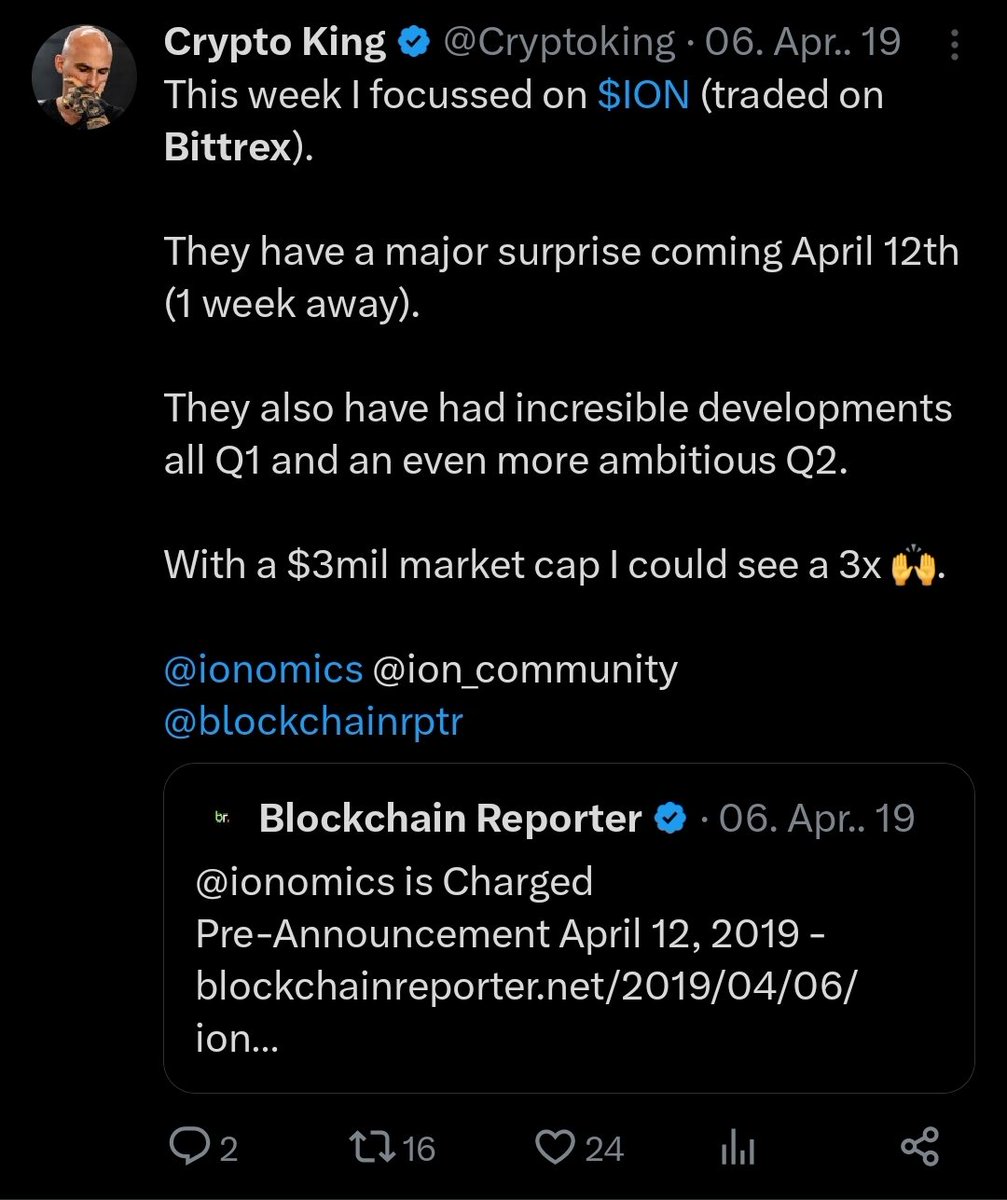Image resolution: width=1007 pixels, height=1200 pixels.
Task: Open the blockchainreporter.net article link
Action: coord(526,986)
